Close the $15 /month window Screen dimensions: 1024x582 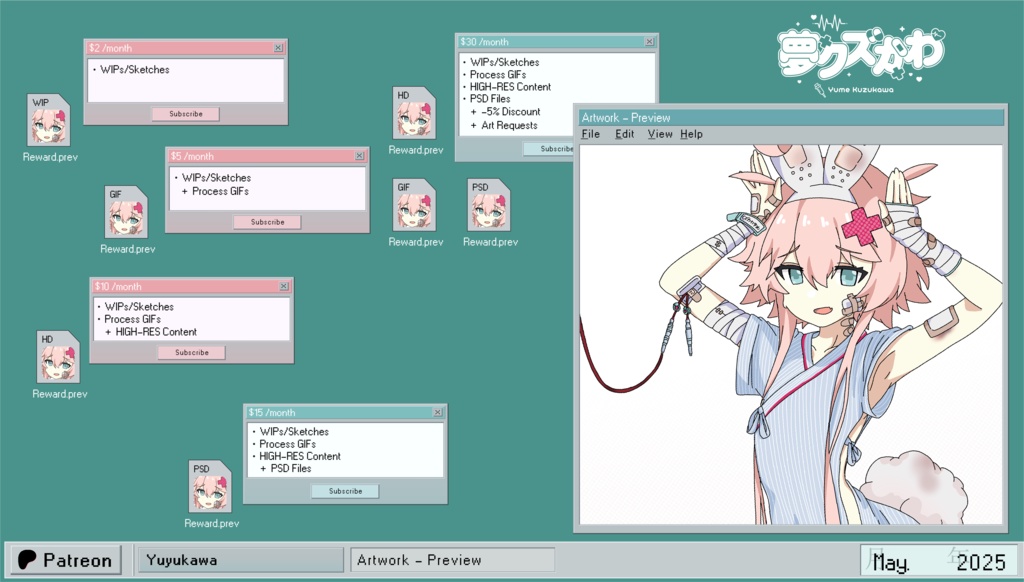438,412
